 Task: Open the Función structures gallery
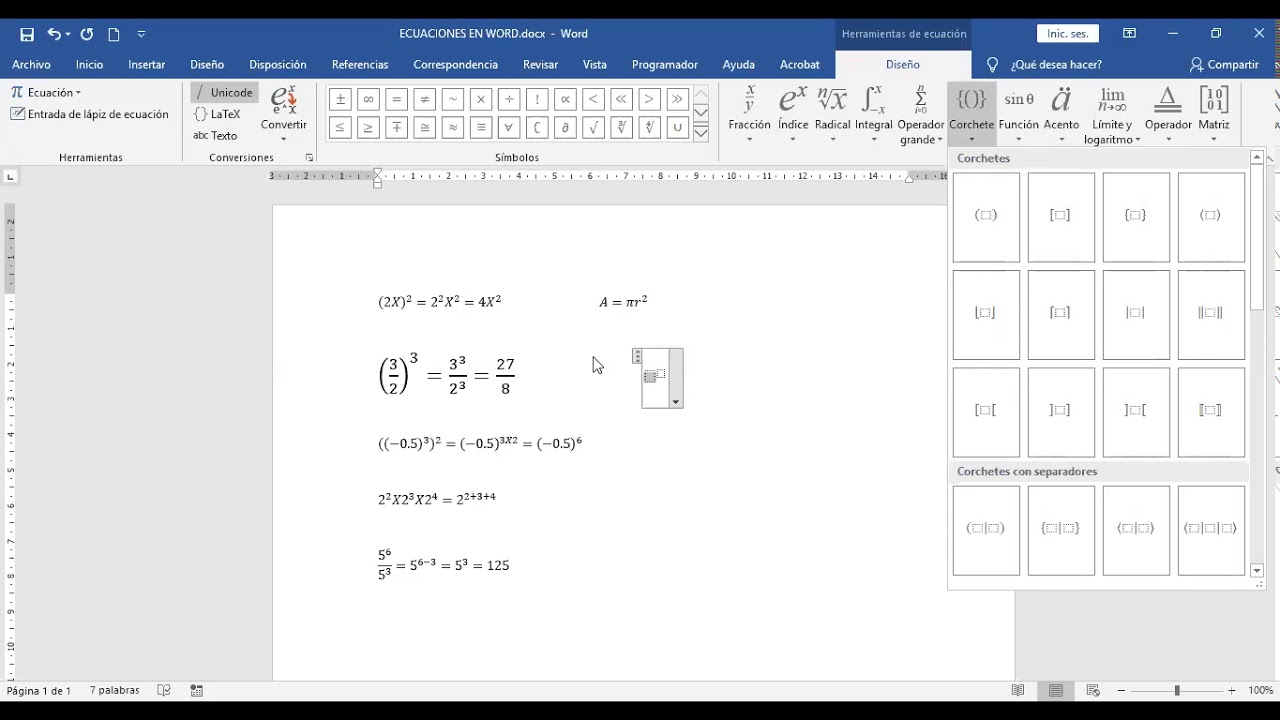[x=1019, y=113]
